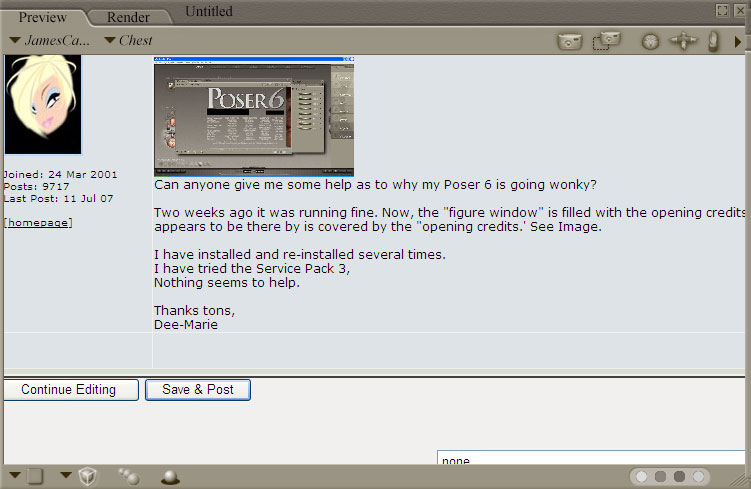Click Continue Editing button
This screenshot has width=751, height=489.
(71, 390)
